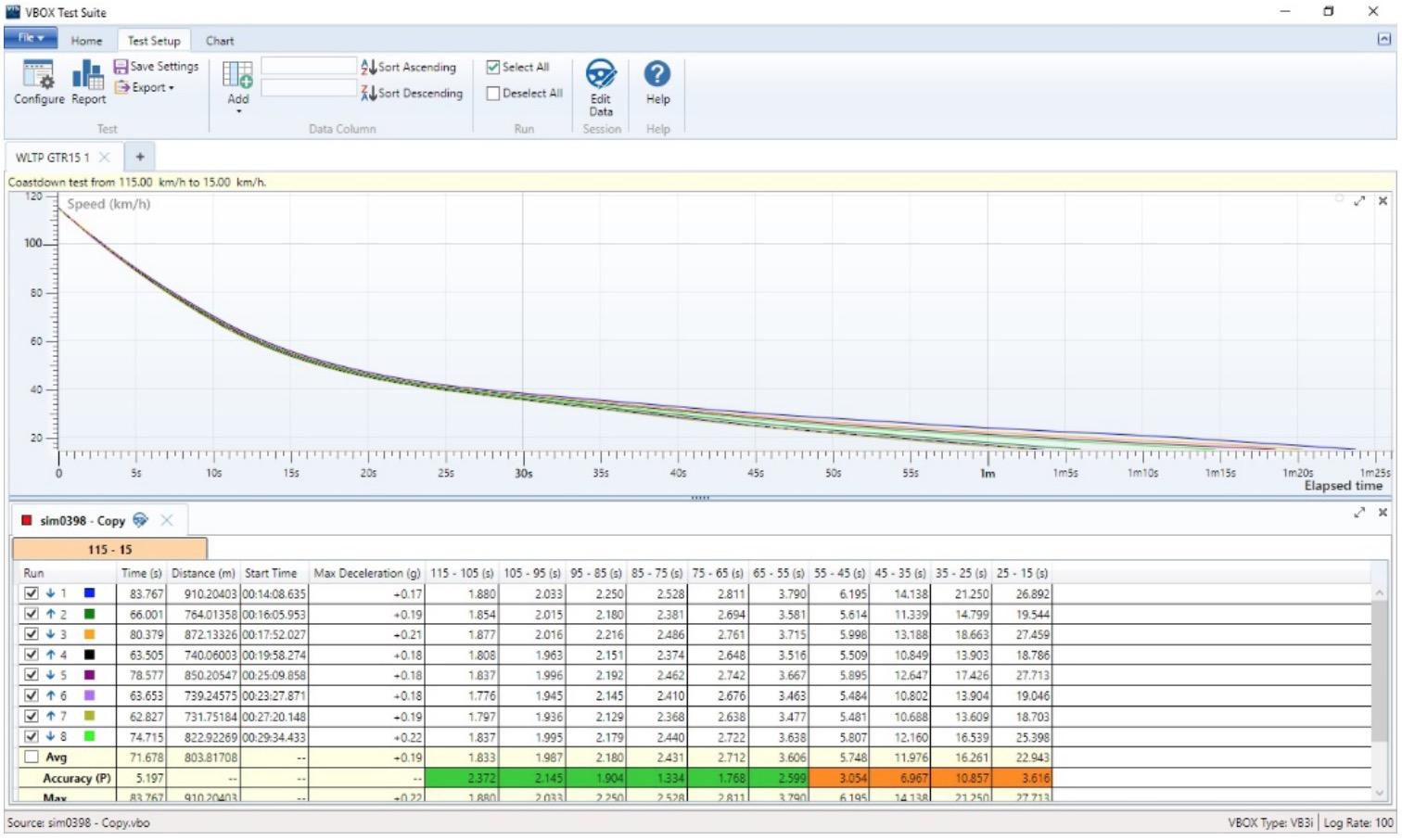Switch to the Home ribbon tab

86,41
